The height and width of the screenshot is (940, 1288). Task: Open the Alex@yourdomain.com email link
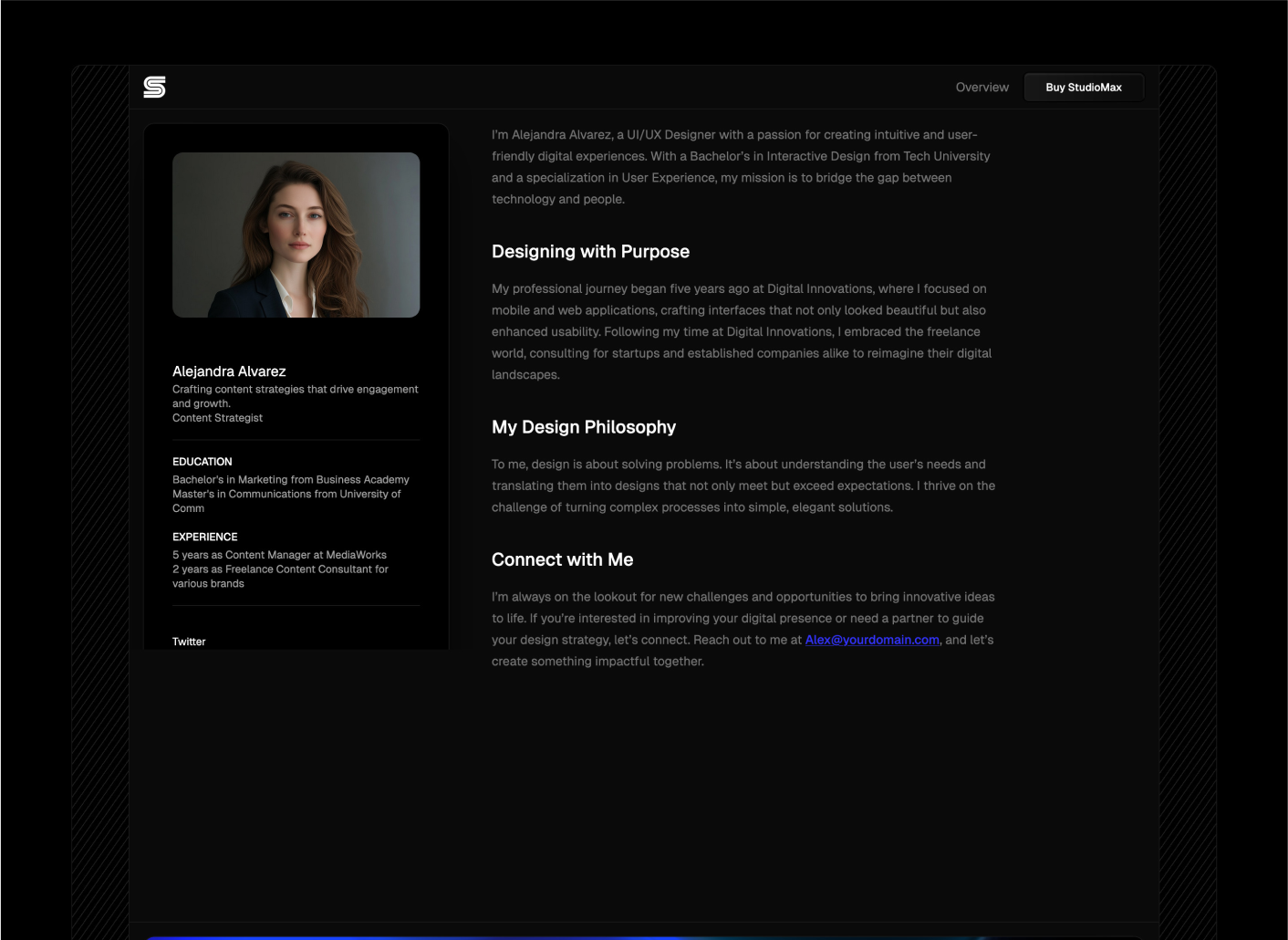coord(872,640)
